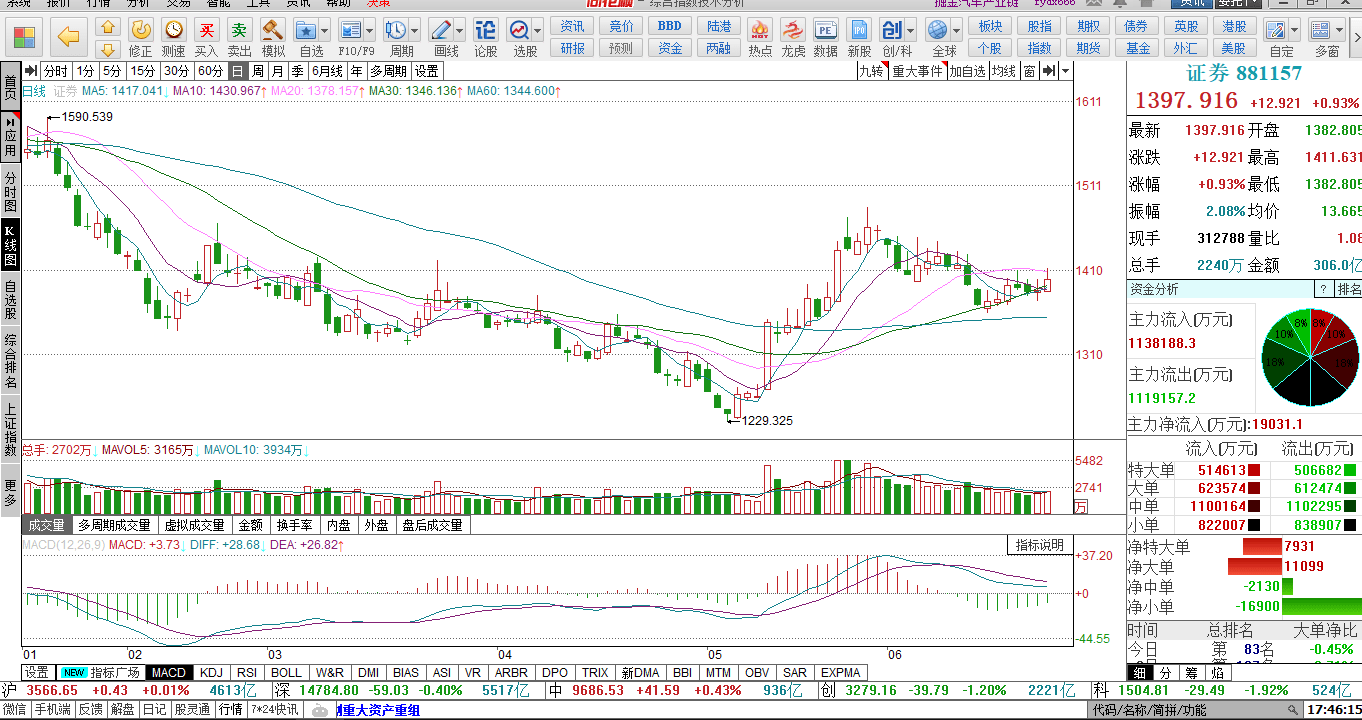Open the 重大资产重组 scrolling news link
The width and height of the screenshot is (1362, 720).
(x=379, y=710)
